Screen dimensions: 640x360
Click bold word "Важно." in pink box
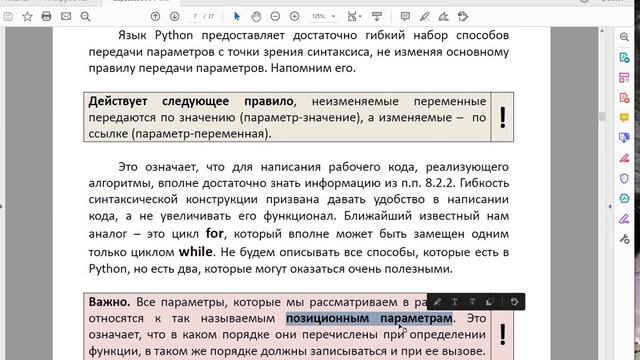(109, 302)
